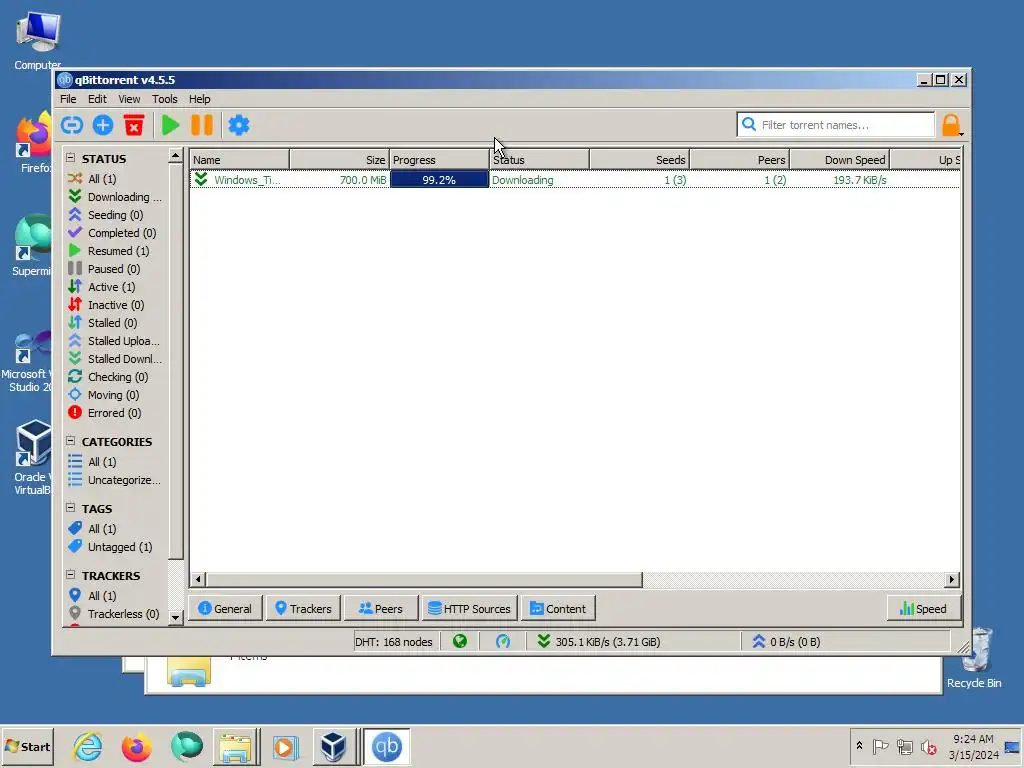Select Checking (0) status filter
Image resolution: width=1024 pixels, height=768 pixels.
click(108, 377)
